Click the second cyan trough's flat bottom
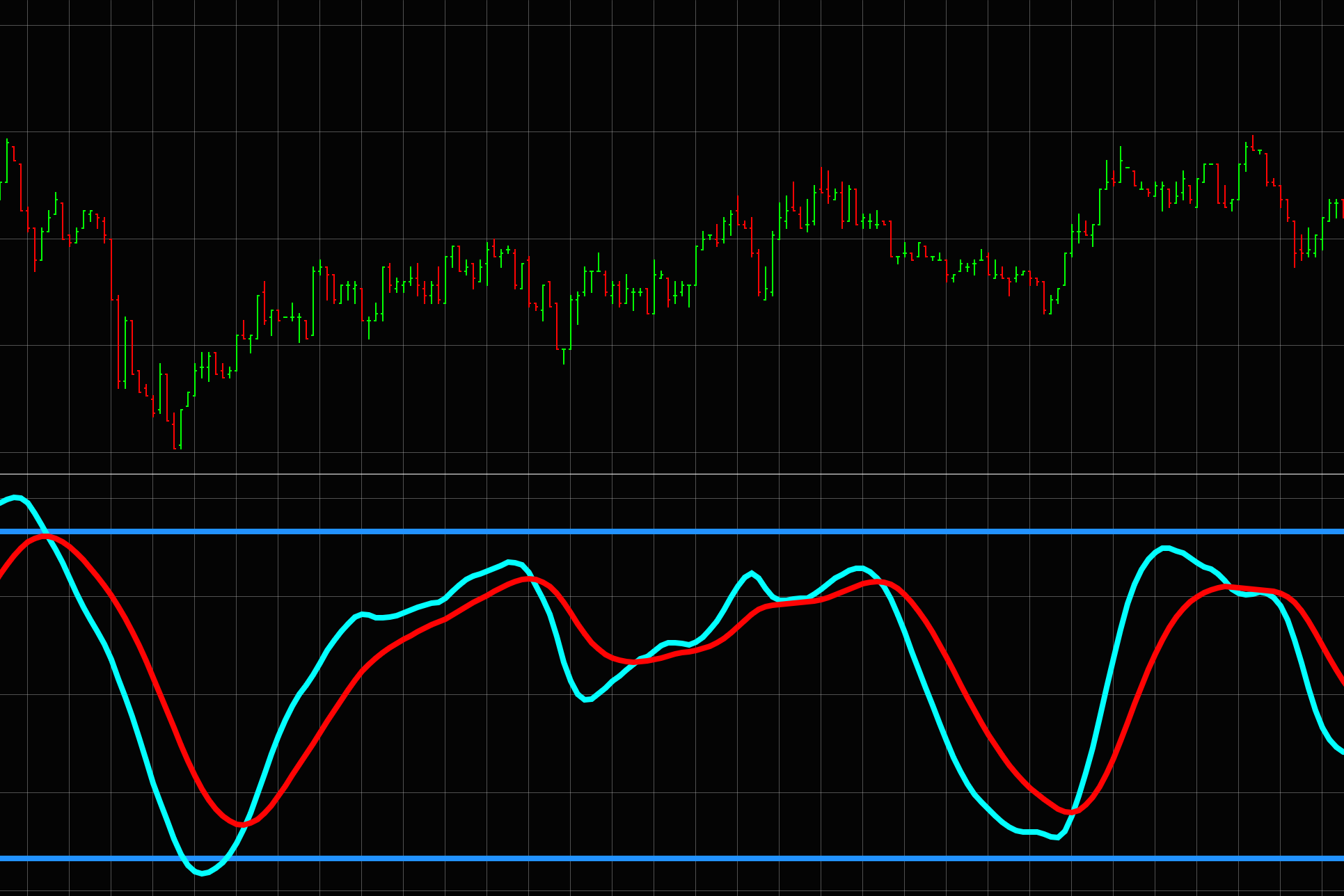Viewport: 1344px width, 896px height. (1030, 831)
